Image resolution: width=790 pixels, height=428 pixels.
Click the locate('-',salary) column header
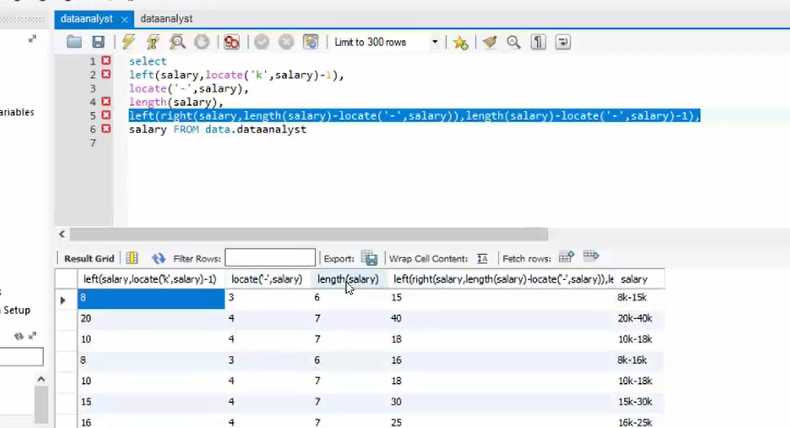(x=267, y=279)
